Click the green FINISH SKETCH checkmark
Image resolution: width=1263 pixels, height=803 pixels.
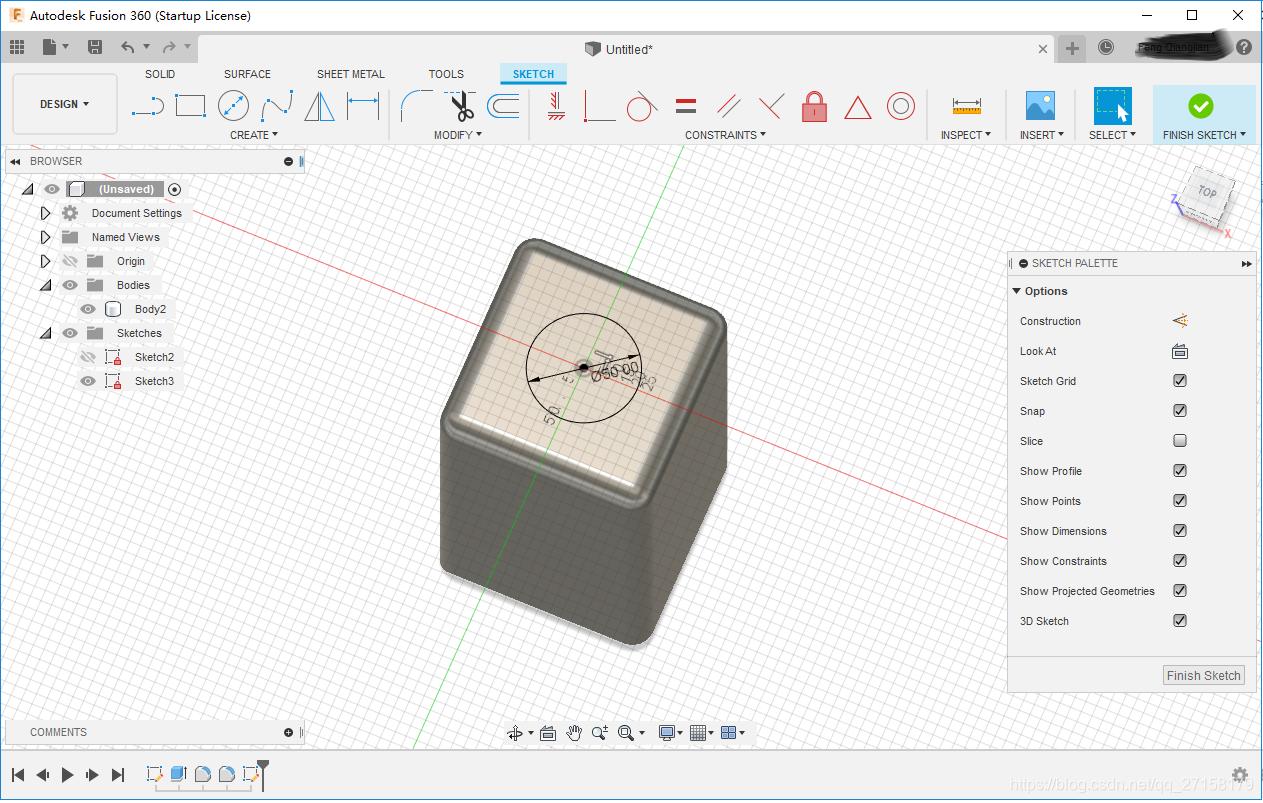point(1200,106)
